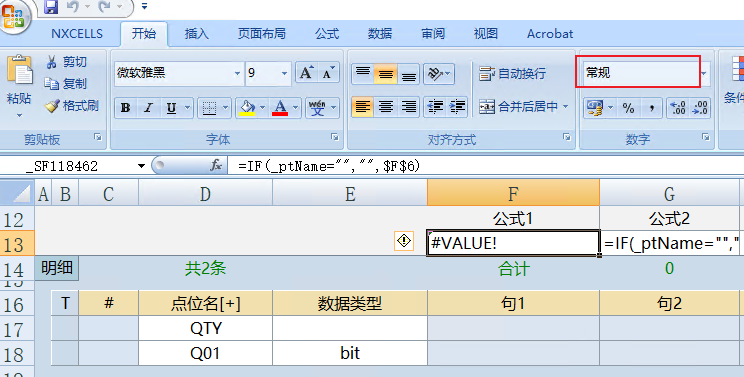This screenshot has height=377, width=744.
Task: Apply percent style
Action: 629,108
